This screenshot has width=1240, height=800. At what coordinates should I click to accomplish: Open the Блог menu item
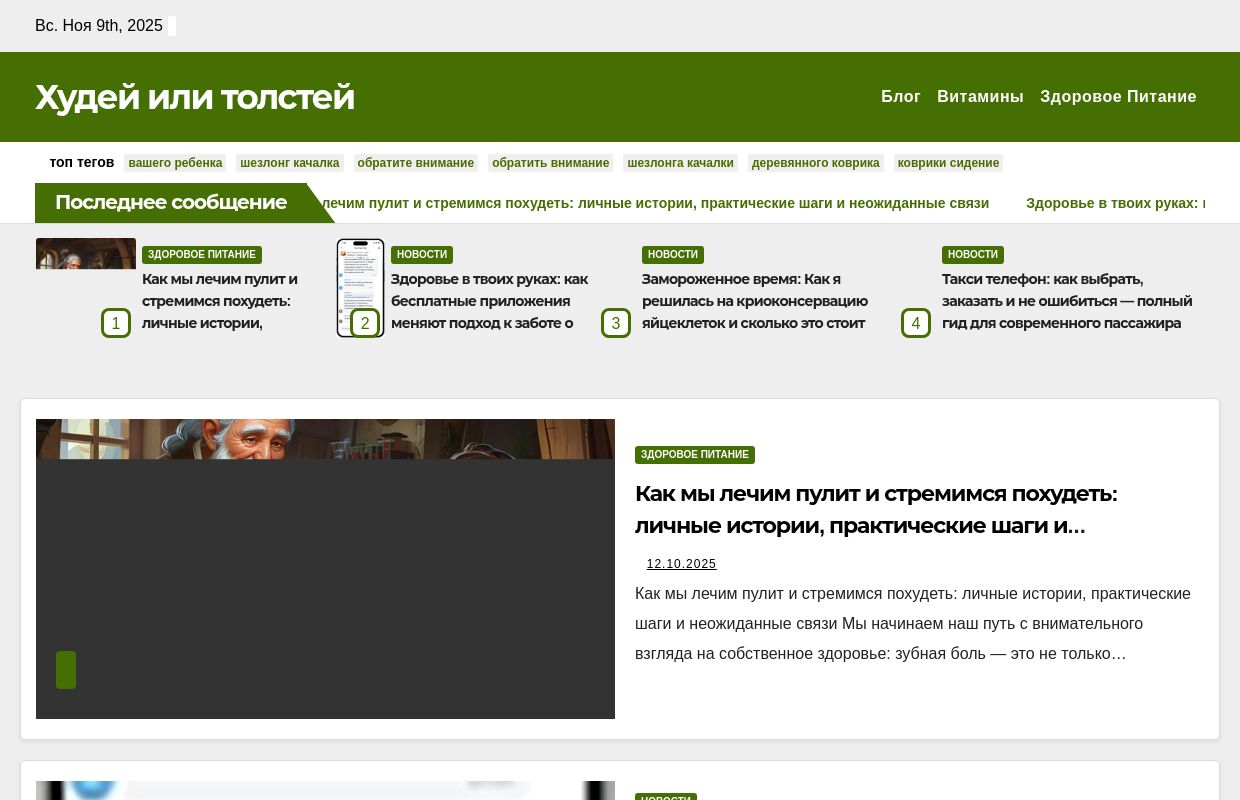coord(901,96)
